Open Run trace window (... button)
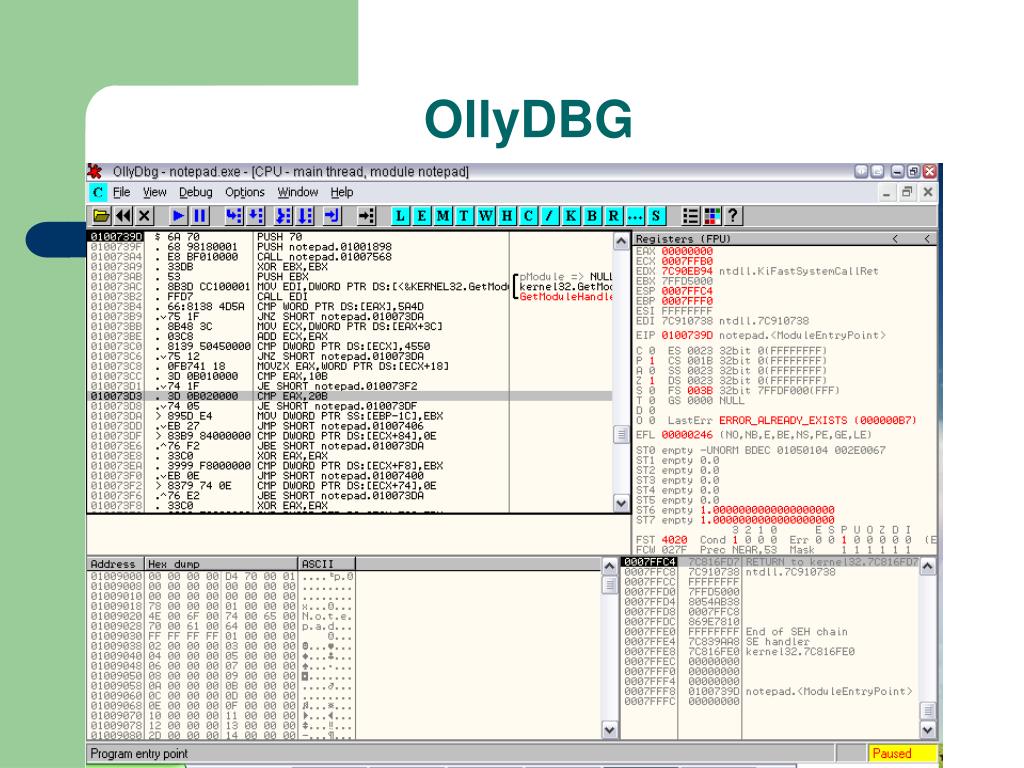The image size is (1024, 768). (635, 216)
